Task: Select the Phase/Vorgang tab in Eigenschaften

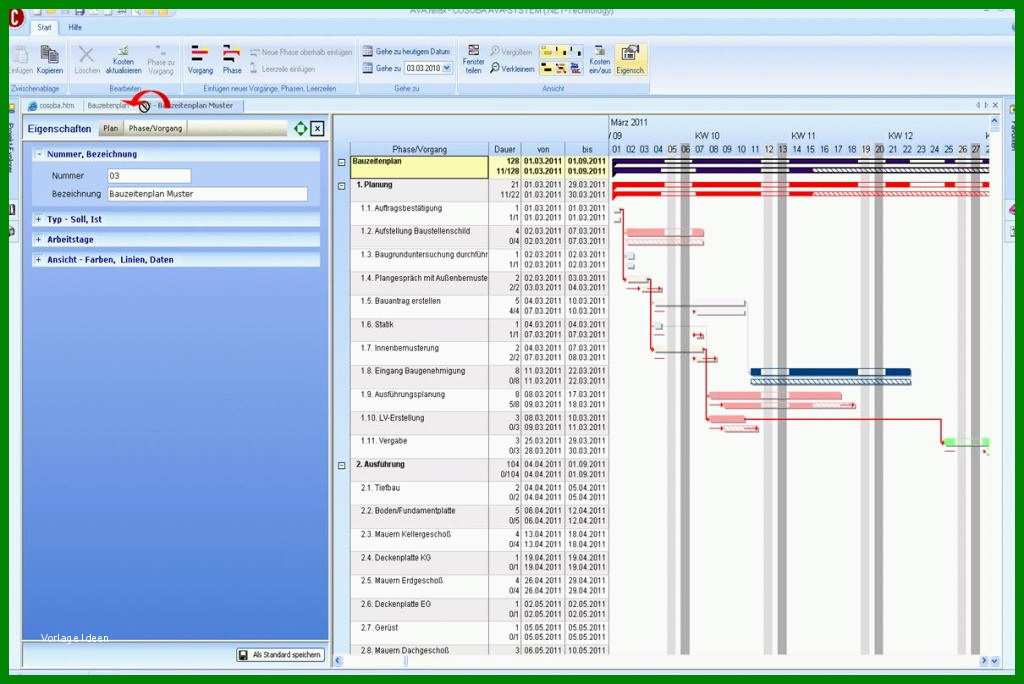Action: (155, 129)
